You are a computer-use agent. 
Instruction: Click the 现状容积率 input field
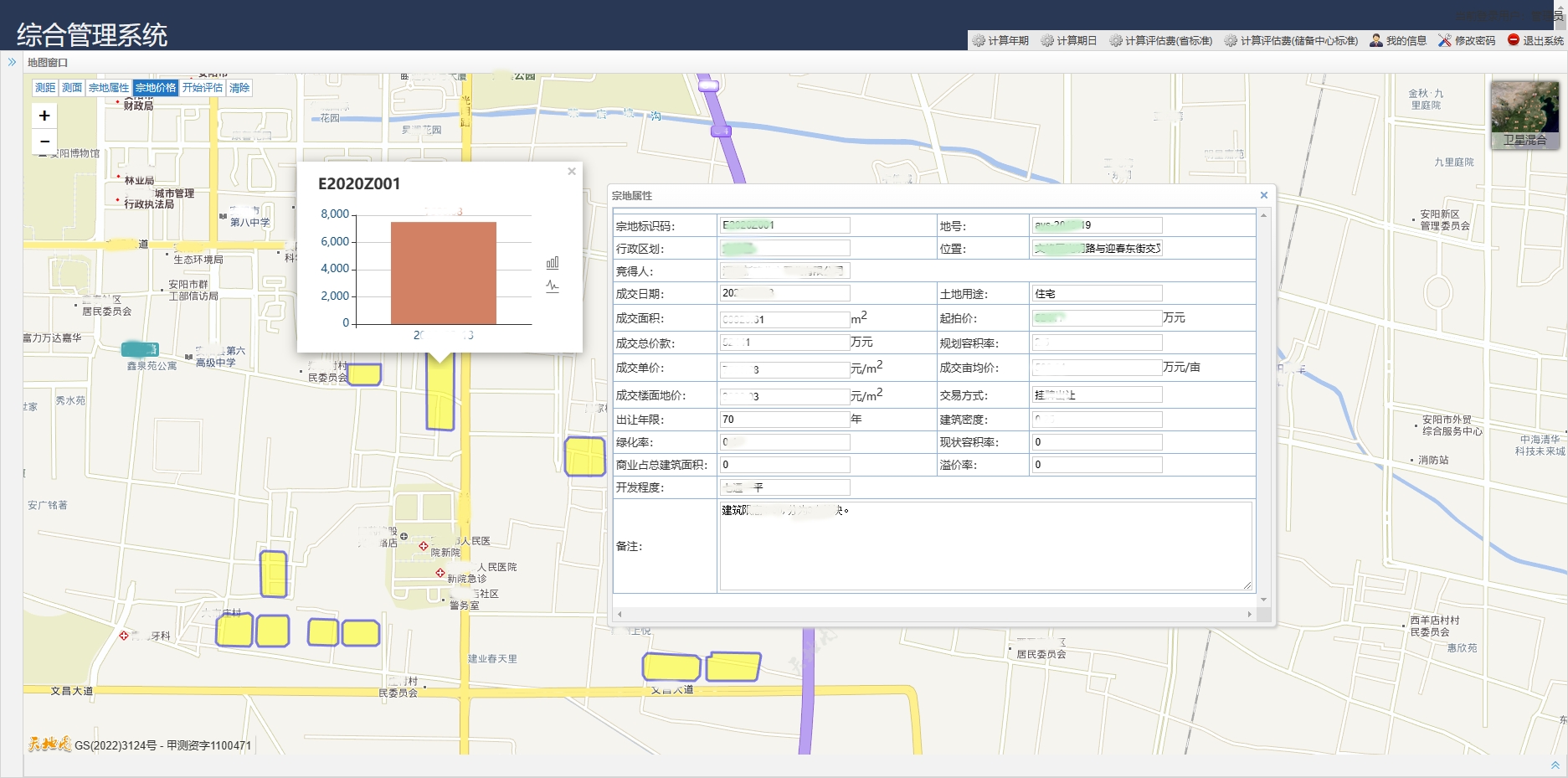(x=1097, y=442)
